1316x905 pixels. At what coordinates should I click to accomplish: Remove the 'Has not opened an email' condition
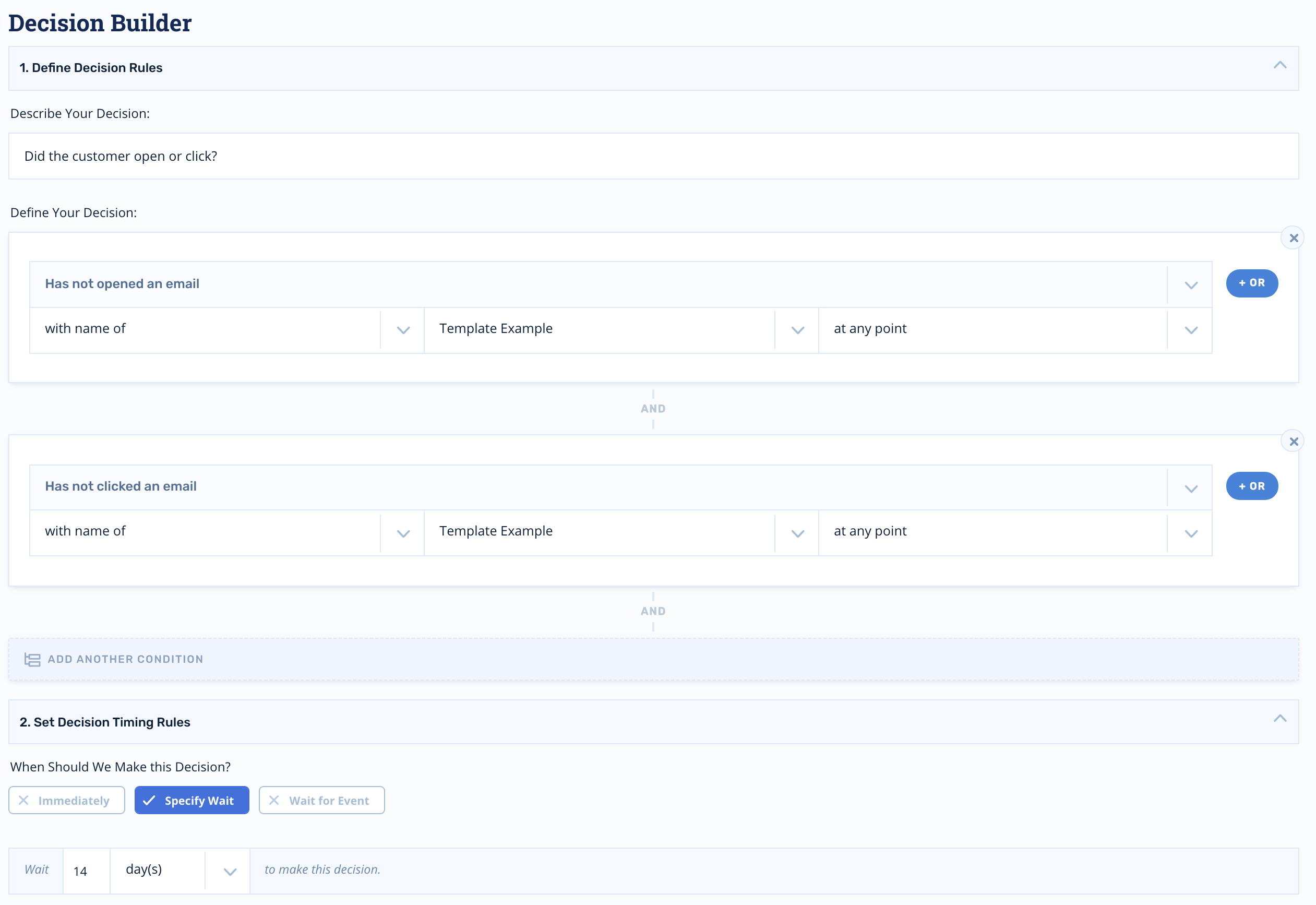pyautogui.click(x=1293, y=238)
